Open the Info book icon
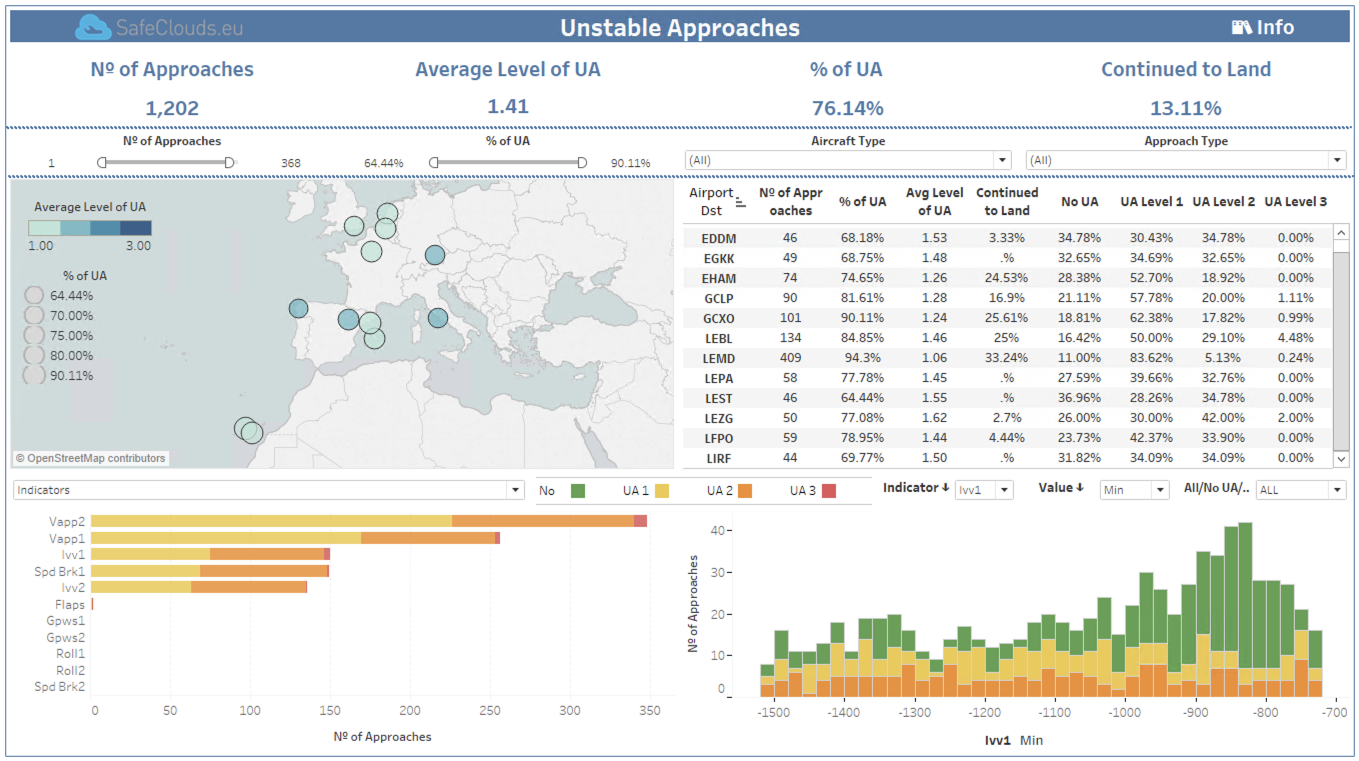 click(1242, 28)
